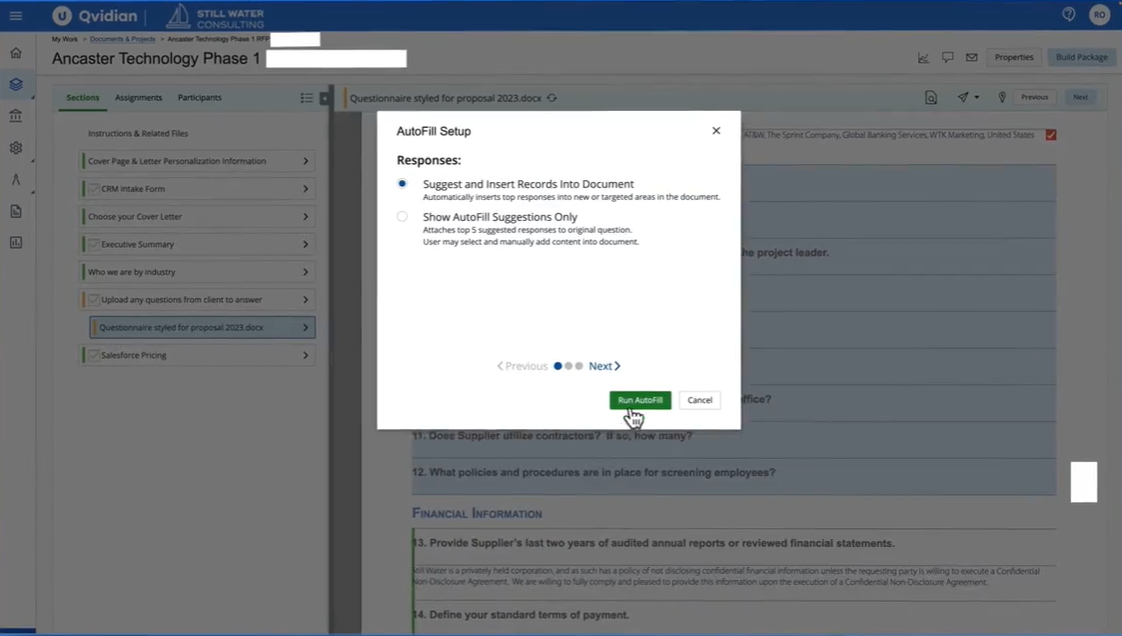Go to Previous step in AutoFill dialog
The height and width of the screenshot is (636, 1122).
pos(522,366)
